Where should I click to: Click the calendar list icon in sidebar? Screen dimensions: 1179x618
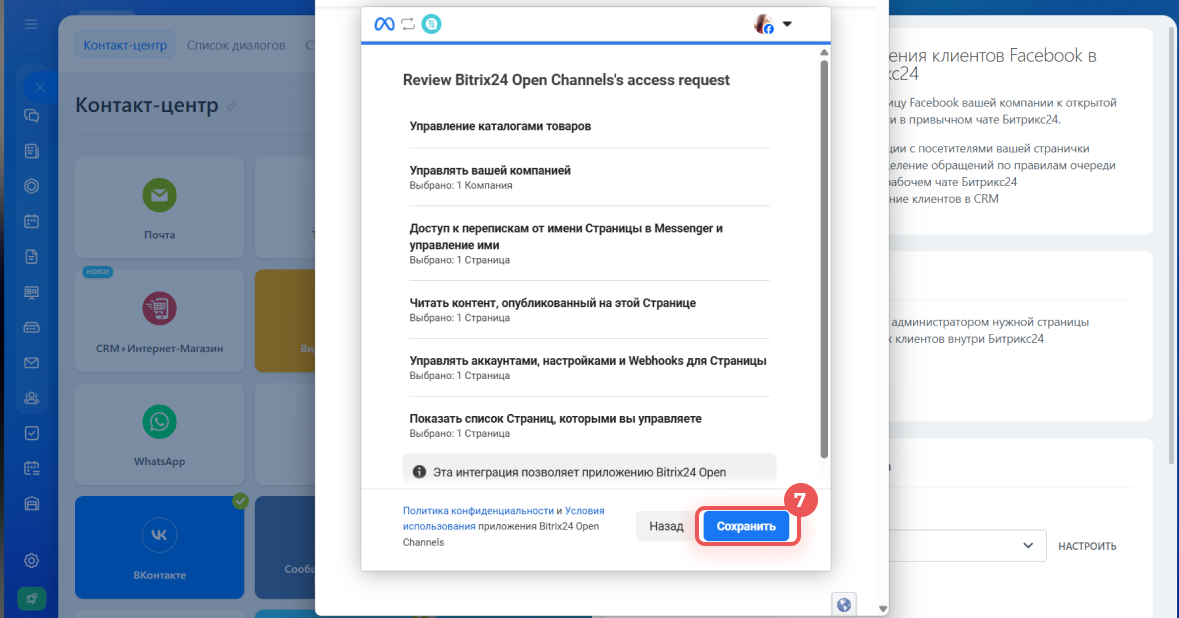pos(32,468)
